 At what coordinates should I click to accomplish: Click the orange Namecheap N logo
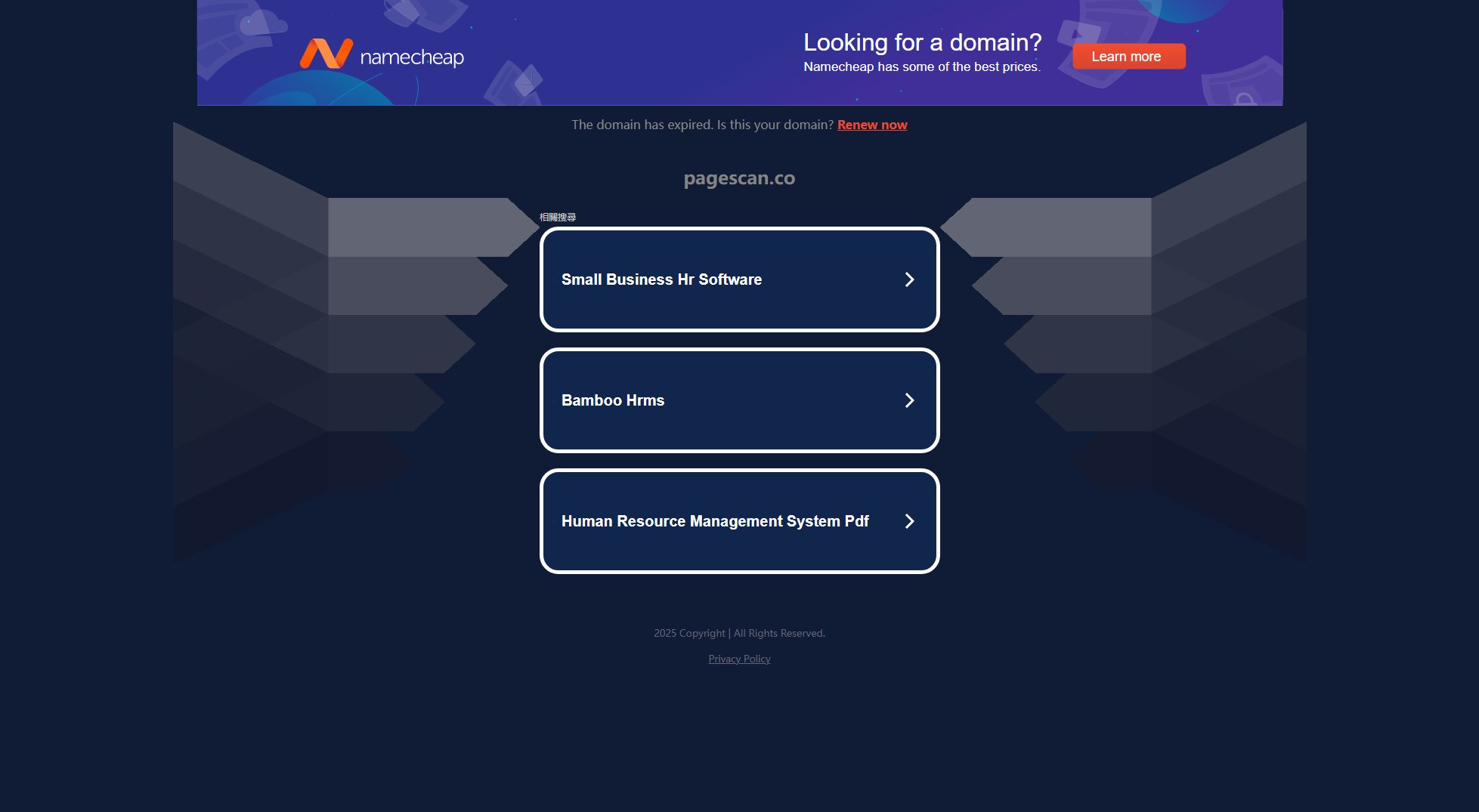[326, 54]
